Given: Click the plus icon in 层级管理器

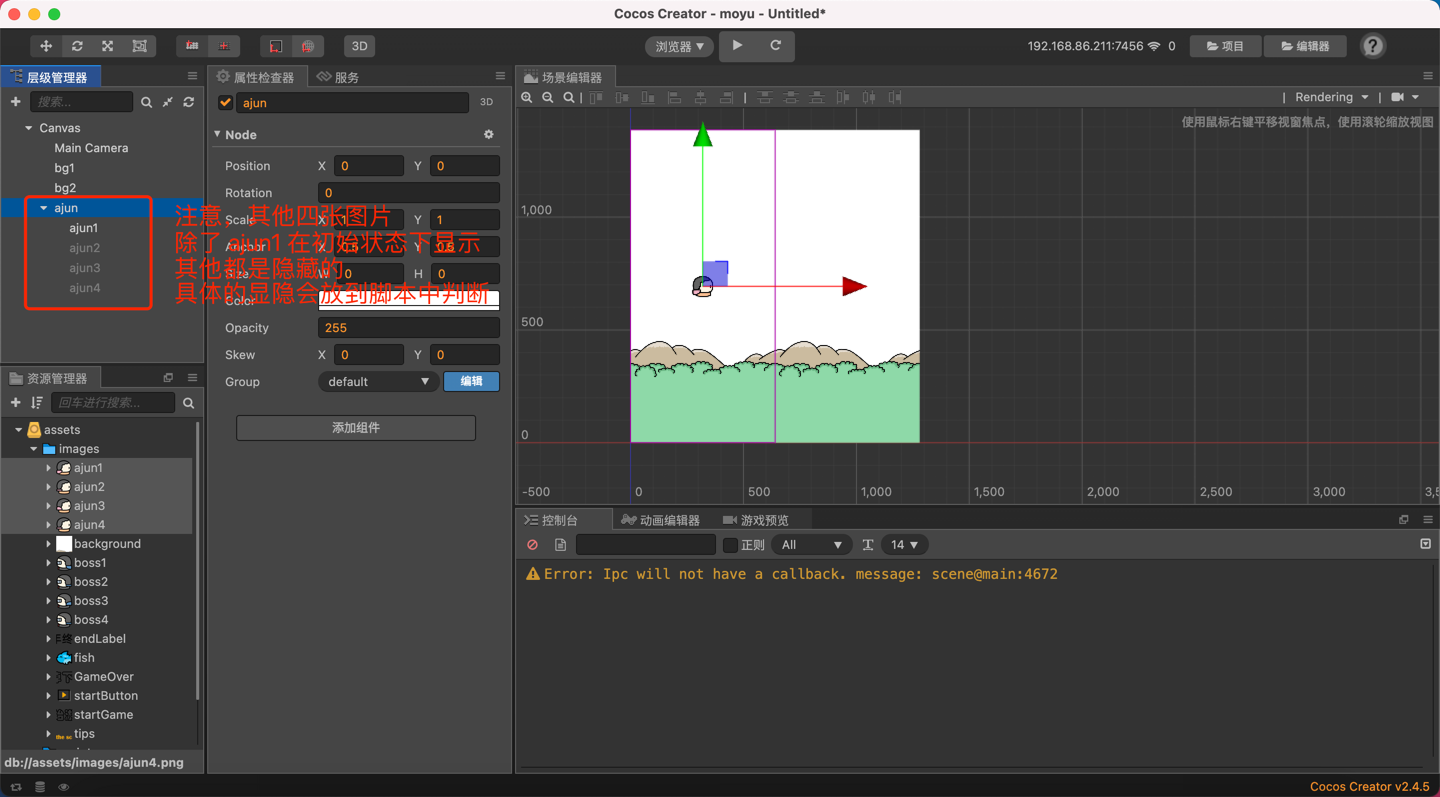Looking at the screenshot, I should [15, 102].
